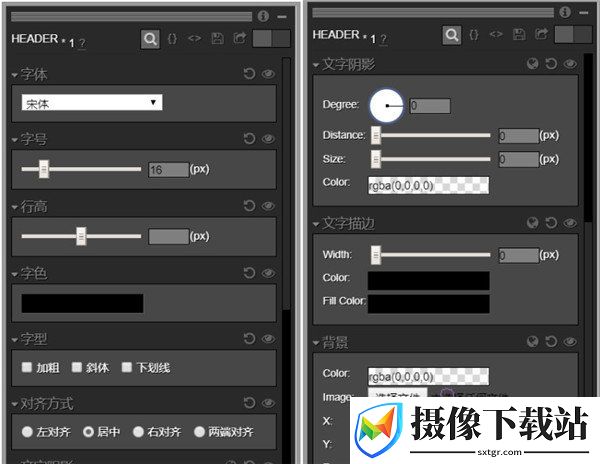Click globe icon in 文字描边 header

533,223
